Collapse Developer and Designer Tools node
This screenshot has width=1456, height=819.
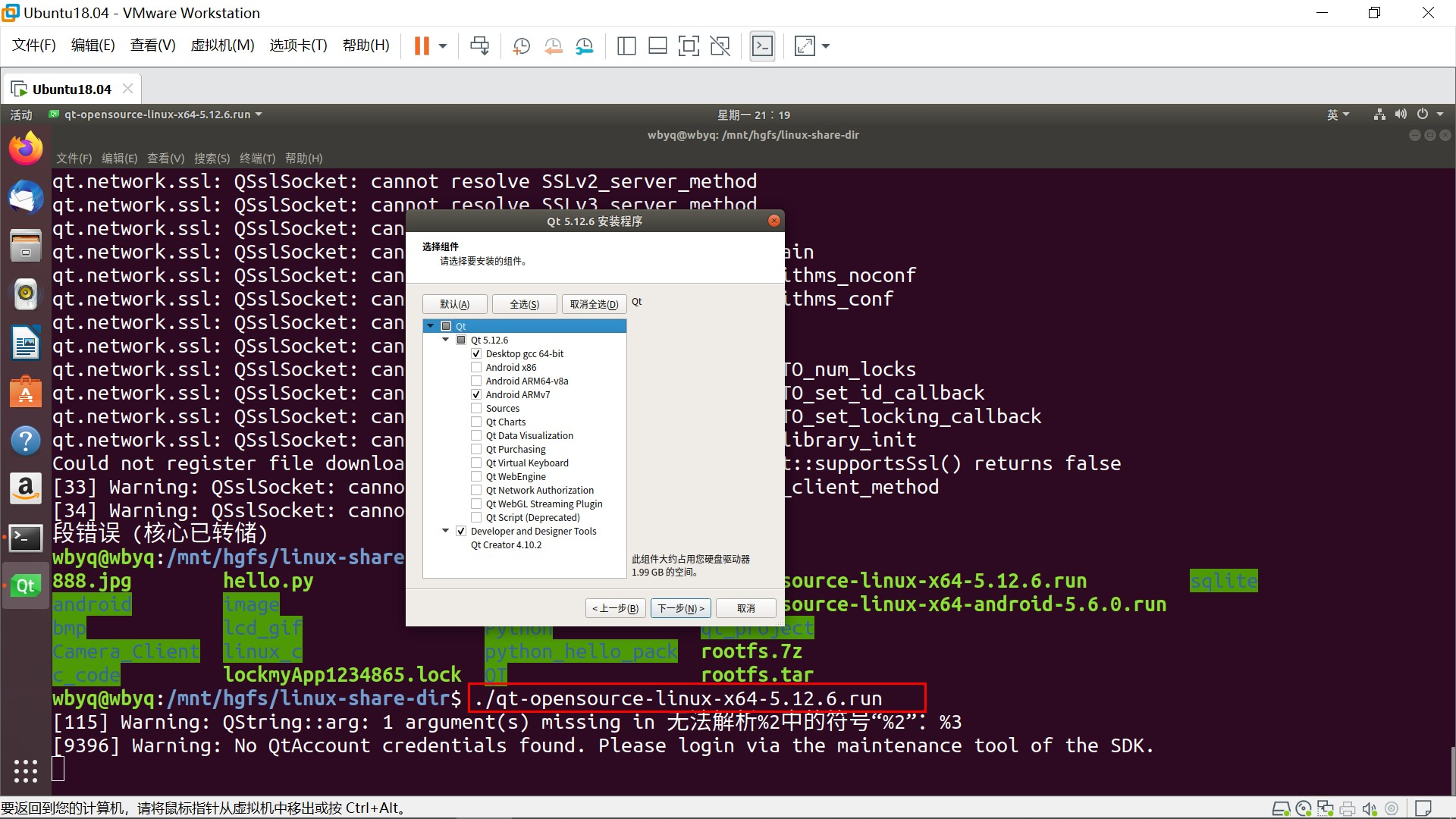click(446, 532)
